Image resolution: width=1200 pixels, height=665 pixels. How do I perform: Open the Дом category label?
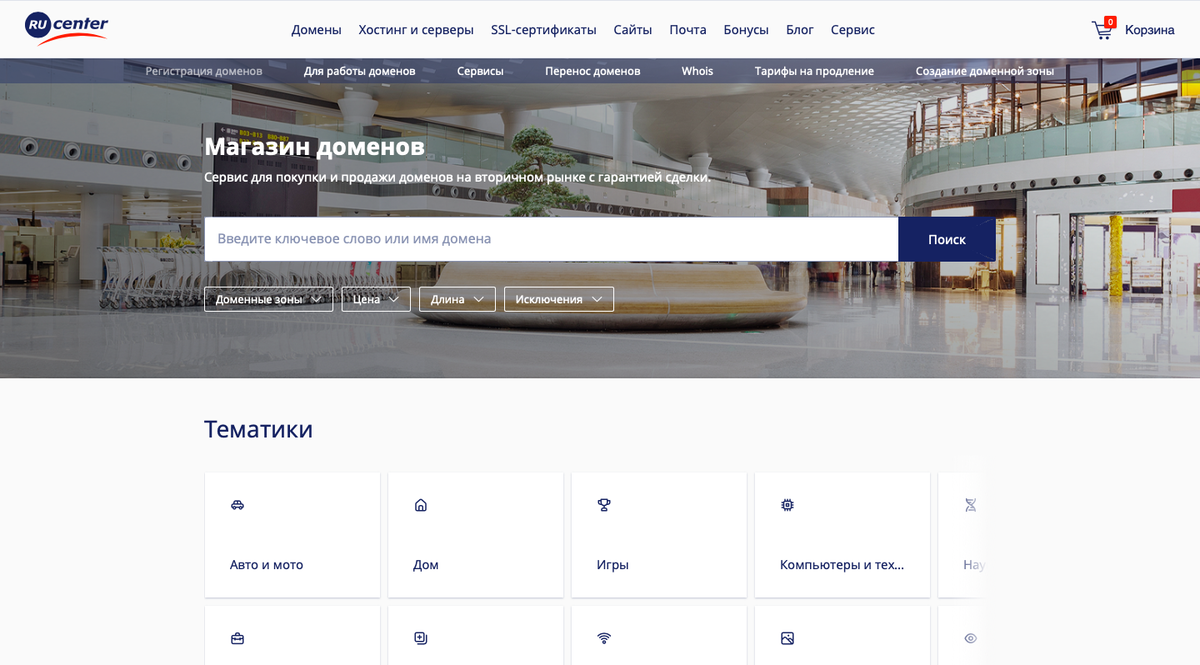426,565
